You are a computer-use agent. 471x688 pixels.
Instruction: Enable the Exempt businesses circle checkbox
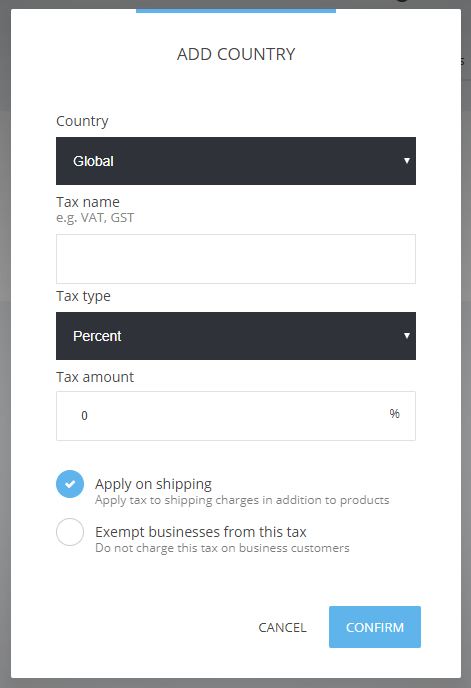click(x=70, y=532)
